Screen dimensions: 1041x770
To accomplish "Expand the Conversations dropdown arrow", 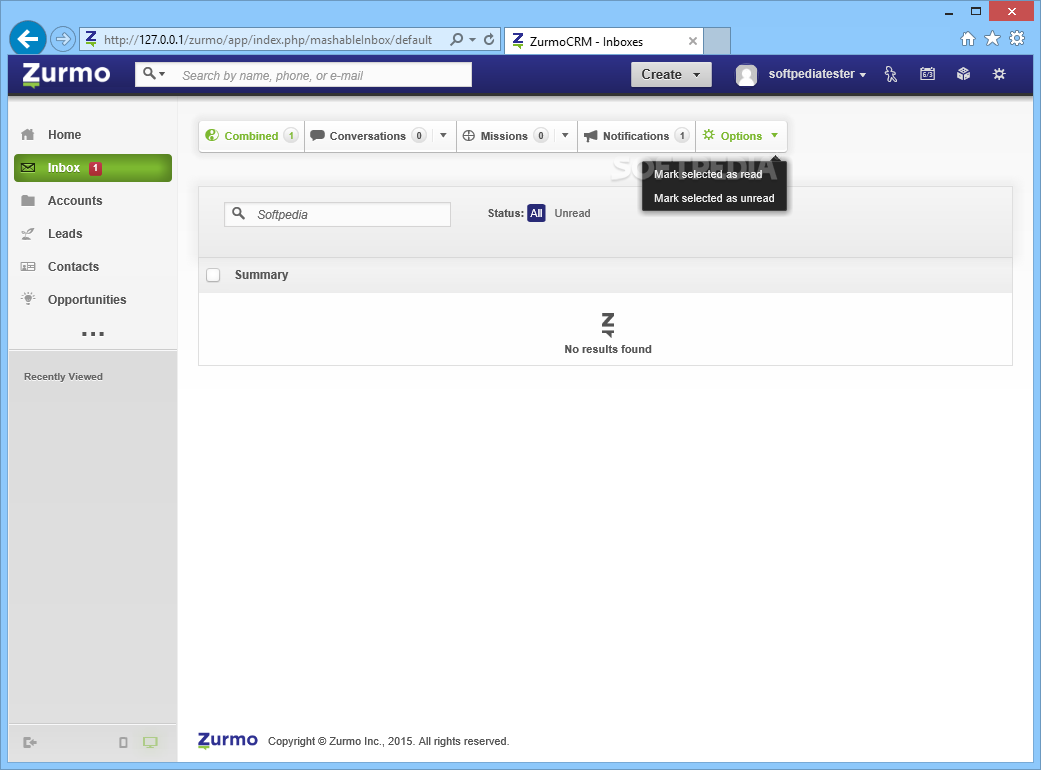I will pos(443,135).
